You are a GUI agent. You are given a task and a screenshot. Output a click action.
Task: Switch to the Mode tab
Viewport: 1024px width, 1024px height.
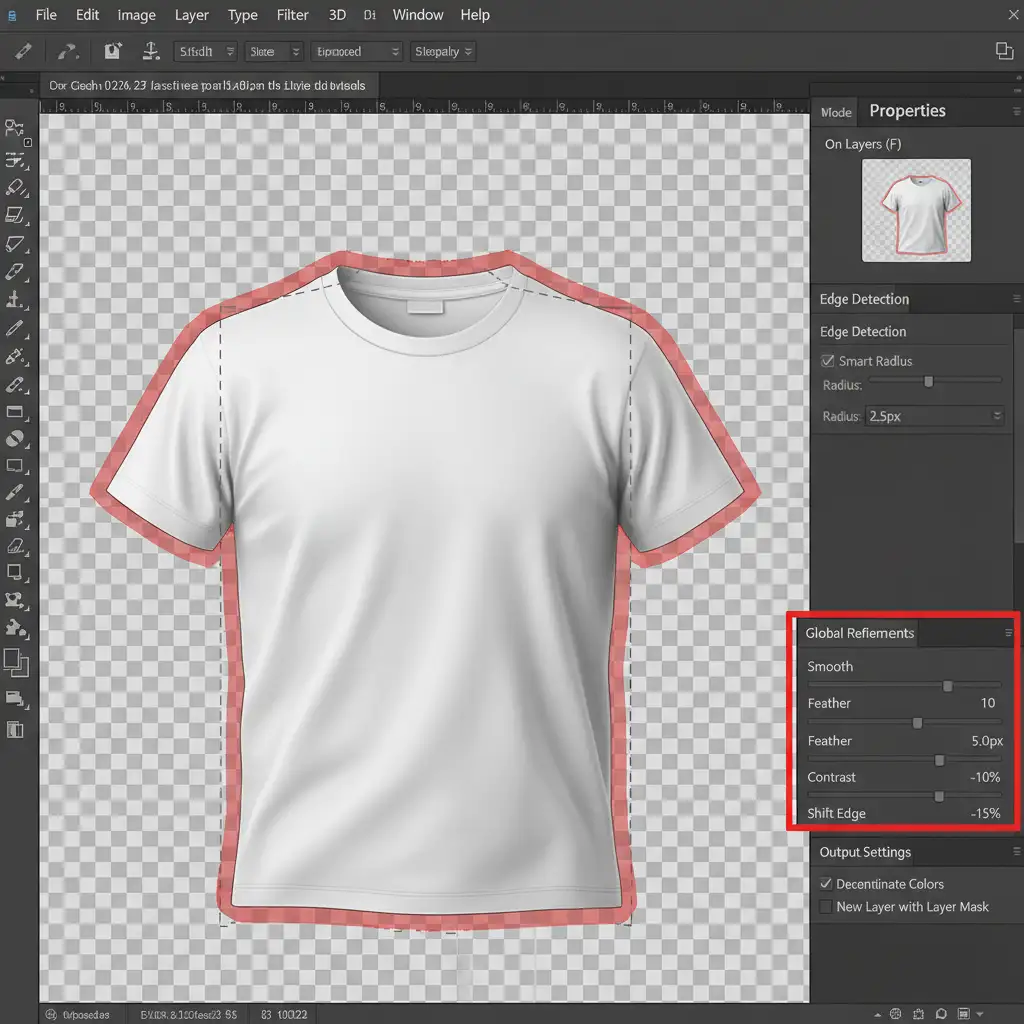[836, 112]
